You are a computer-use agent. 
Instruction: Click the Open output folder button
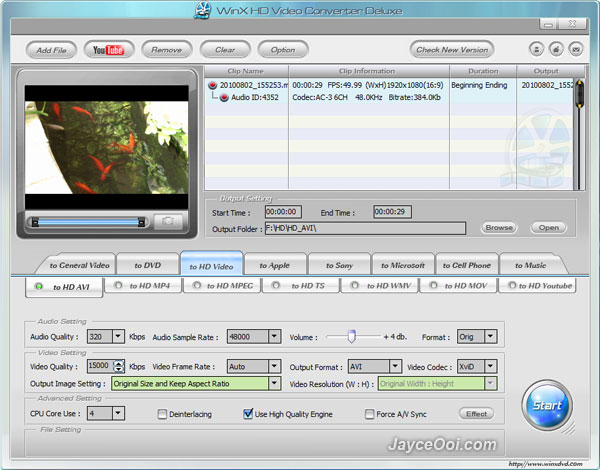[x=549, y=228]
